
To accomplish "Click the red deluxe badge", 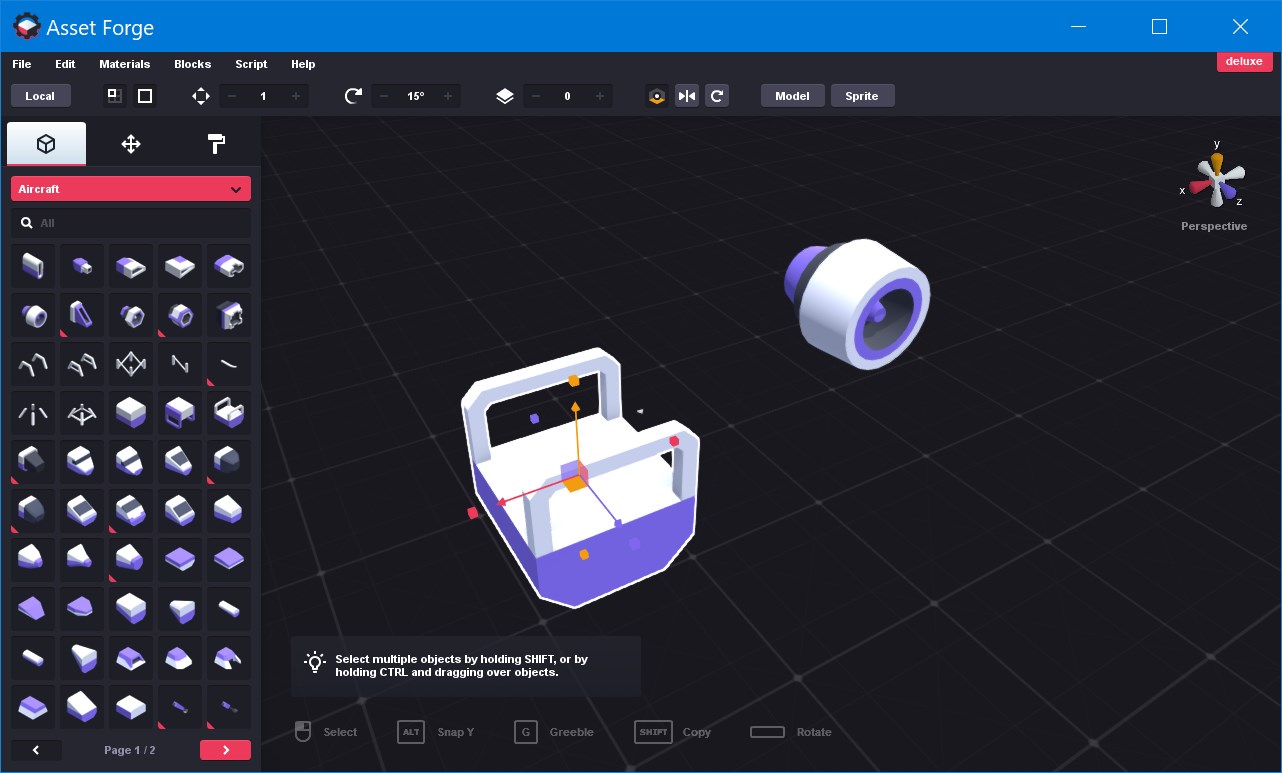I will tap(1244, 61).
